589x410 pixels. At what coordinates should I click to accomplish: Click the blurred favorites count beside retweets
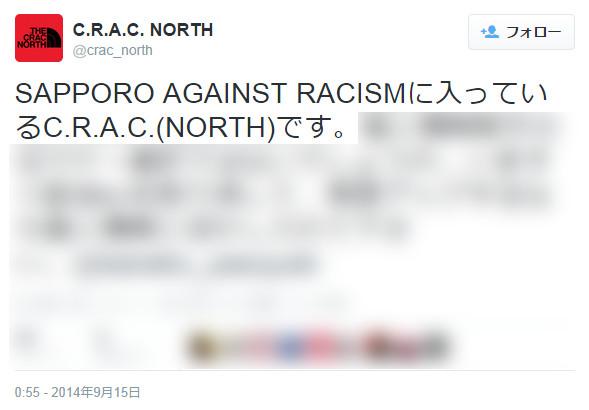[x=103, y=340]
